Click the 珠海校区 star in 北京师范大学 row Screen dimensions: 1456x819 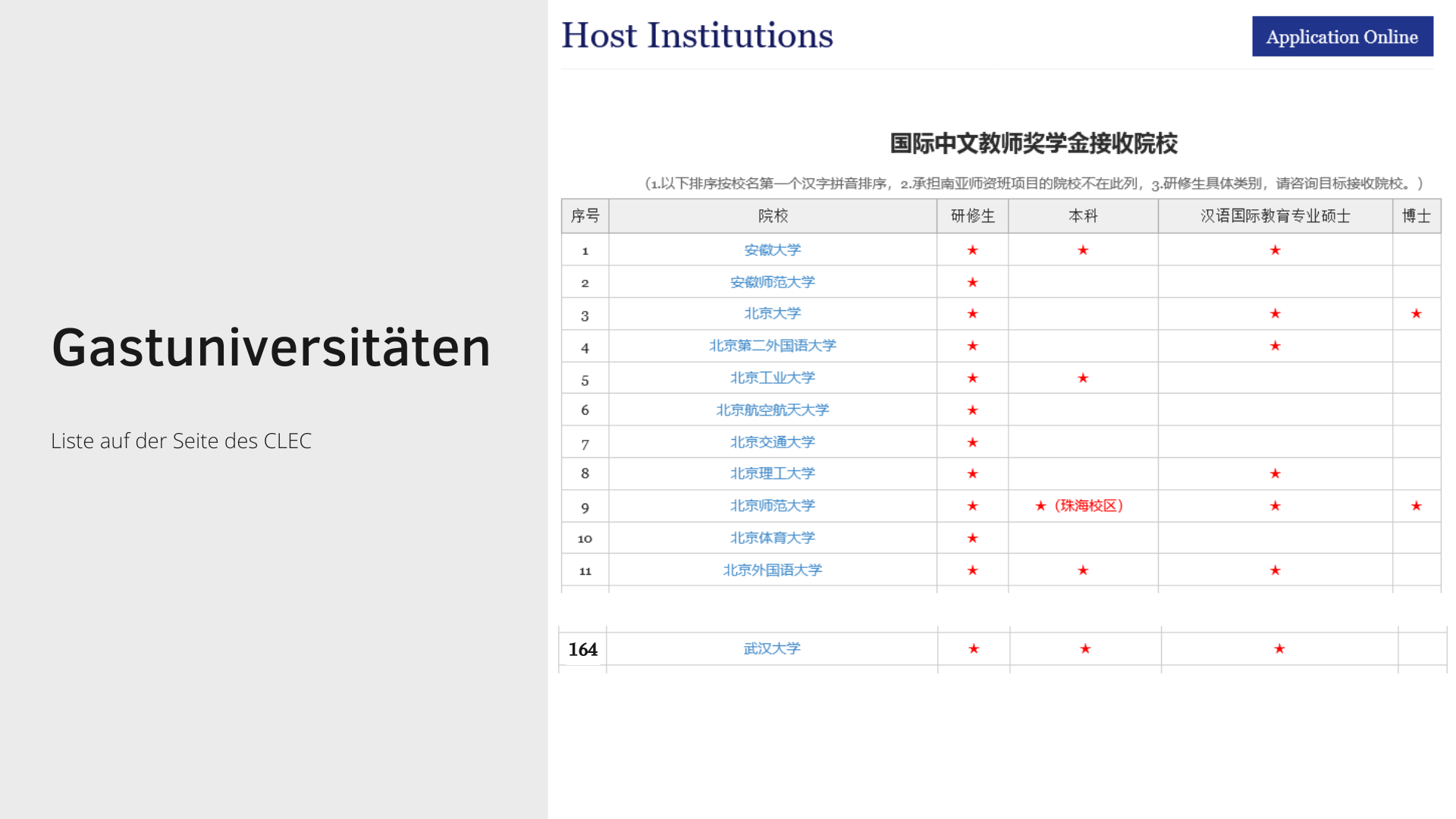[1040, 506]
